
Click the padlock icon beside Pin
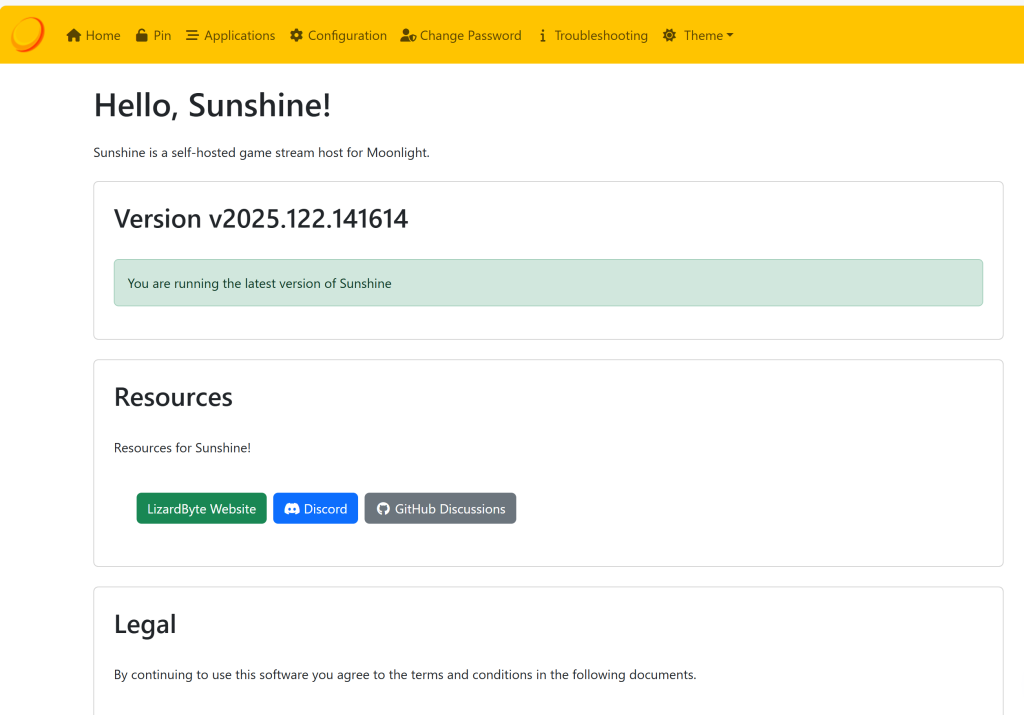pyautogui.click(x=142, y=36)
